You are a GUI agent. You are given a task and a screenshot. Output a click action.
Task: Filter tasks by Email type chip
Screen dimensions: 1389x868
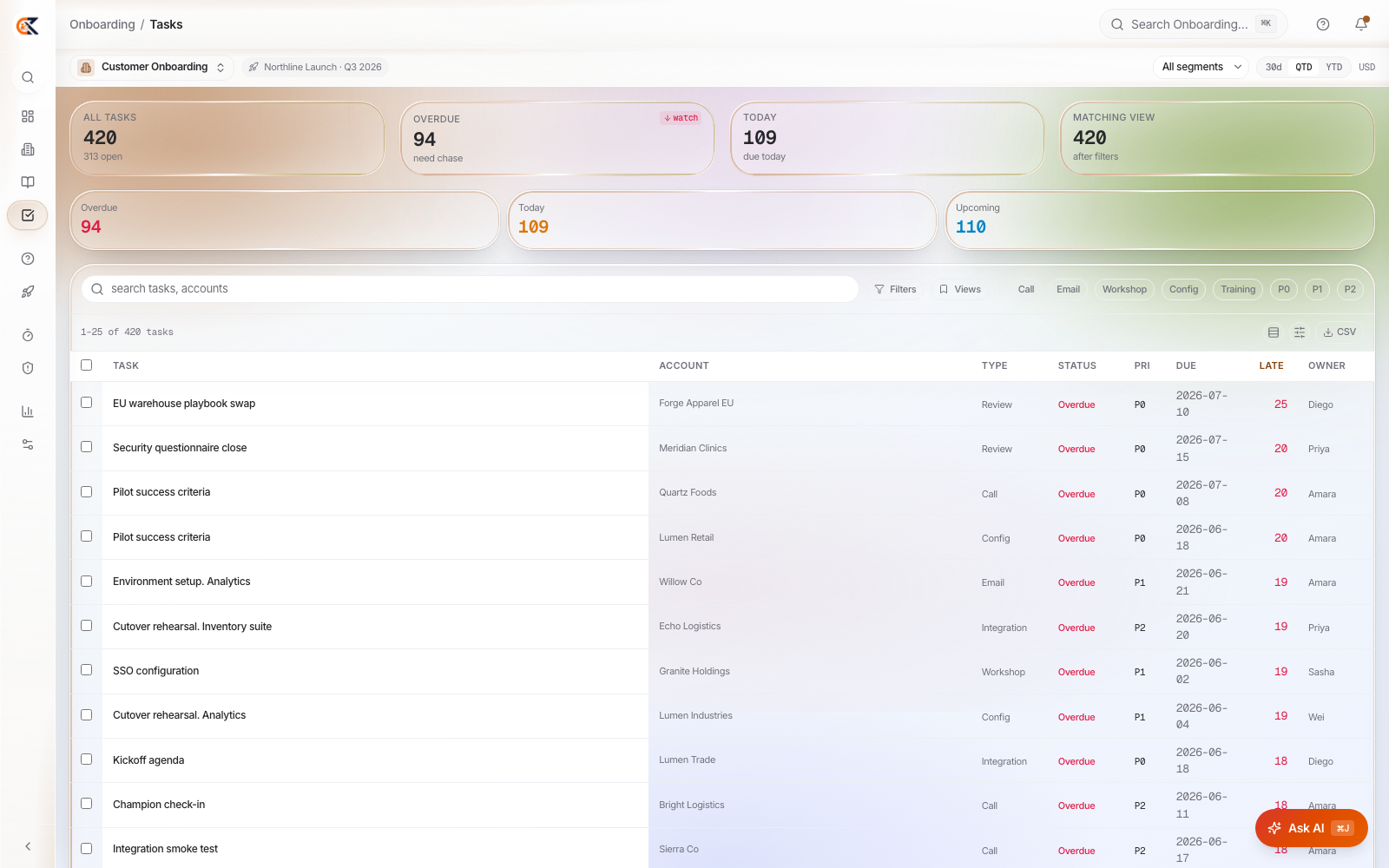tap(1069, 289)
